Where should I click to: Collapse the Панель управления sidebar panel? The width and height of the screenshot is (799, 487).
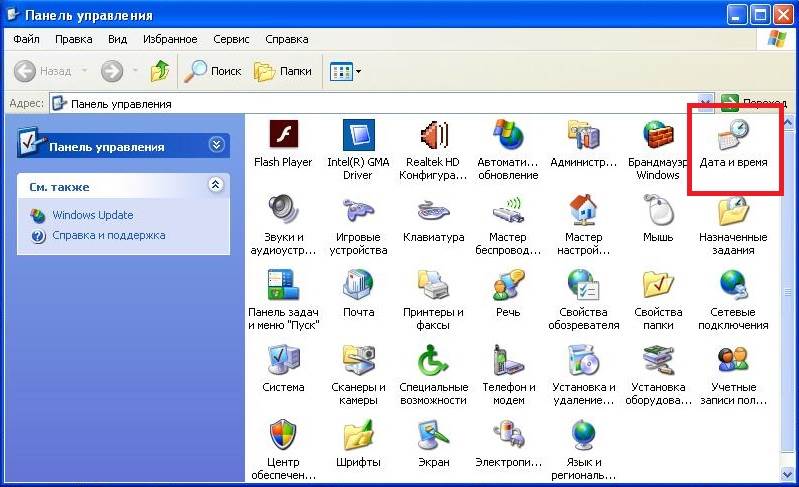tap(217, 145)
